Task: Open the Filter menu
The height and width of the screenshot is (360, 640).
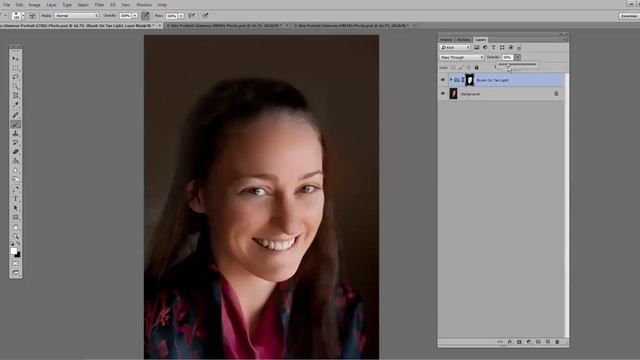Action: coord(99,5)
